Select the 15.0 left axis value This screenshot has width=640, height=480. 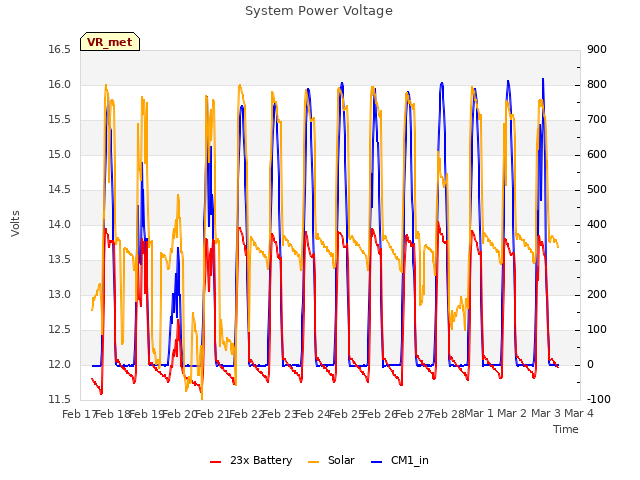60,155
